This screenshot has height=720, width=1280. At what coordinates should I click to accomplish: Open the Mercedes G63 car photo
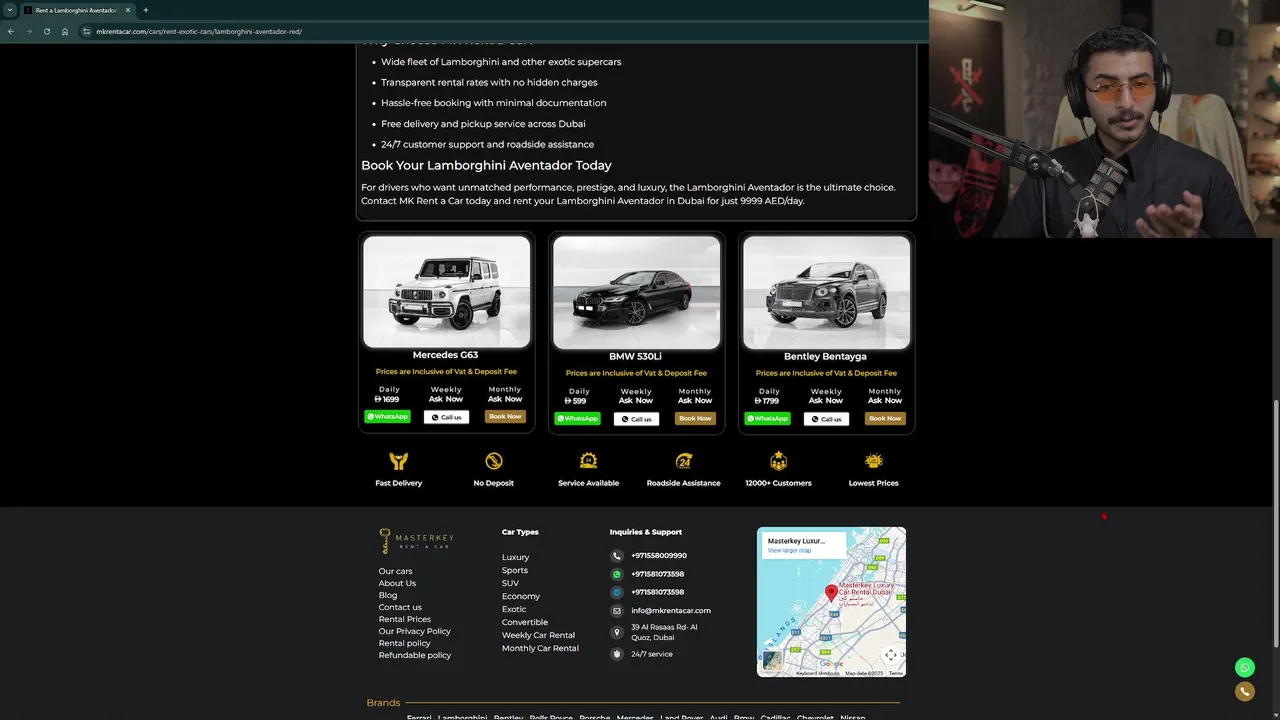[447, 292]
